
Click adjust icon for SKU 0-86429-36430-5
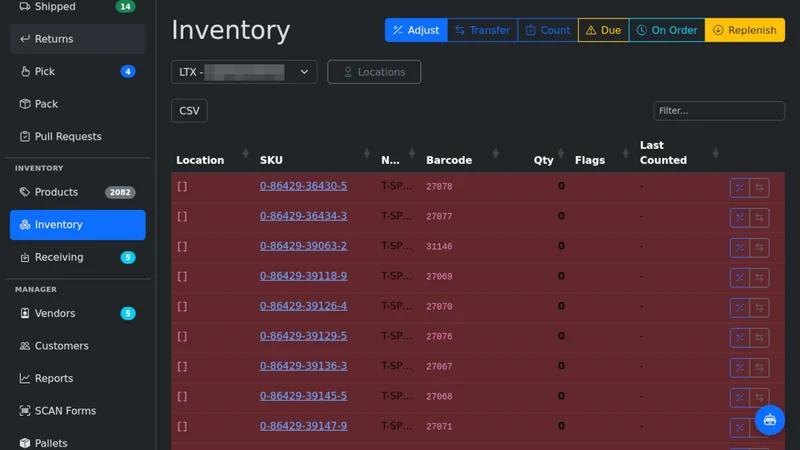click(740, 188)
